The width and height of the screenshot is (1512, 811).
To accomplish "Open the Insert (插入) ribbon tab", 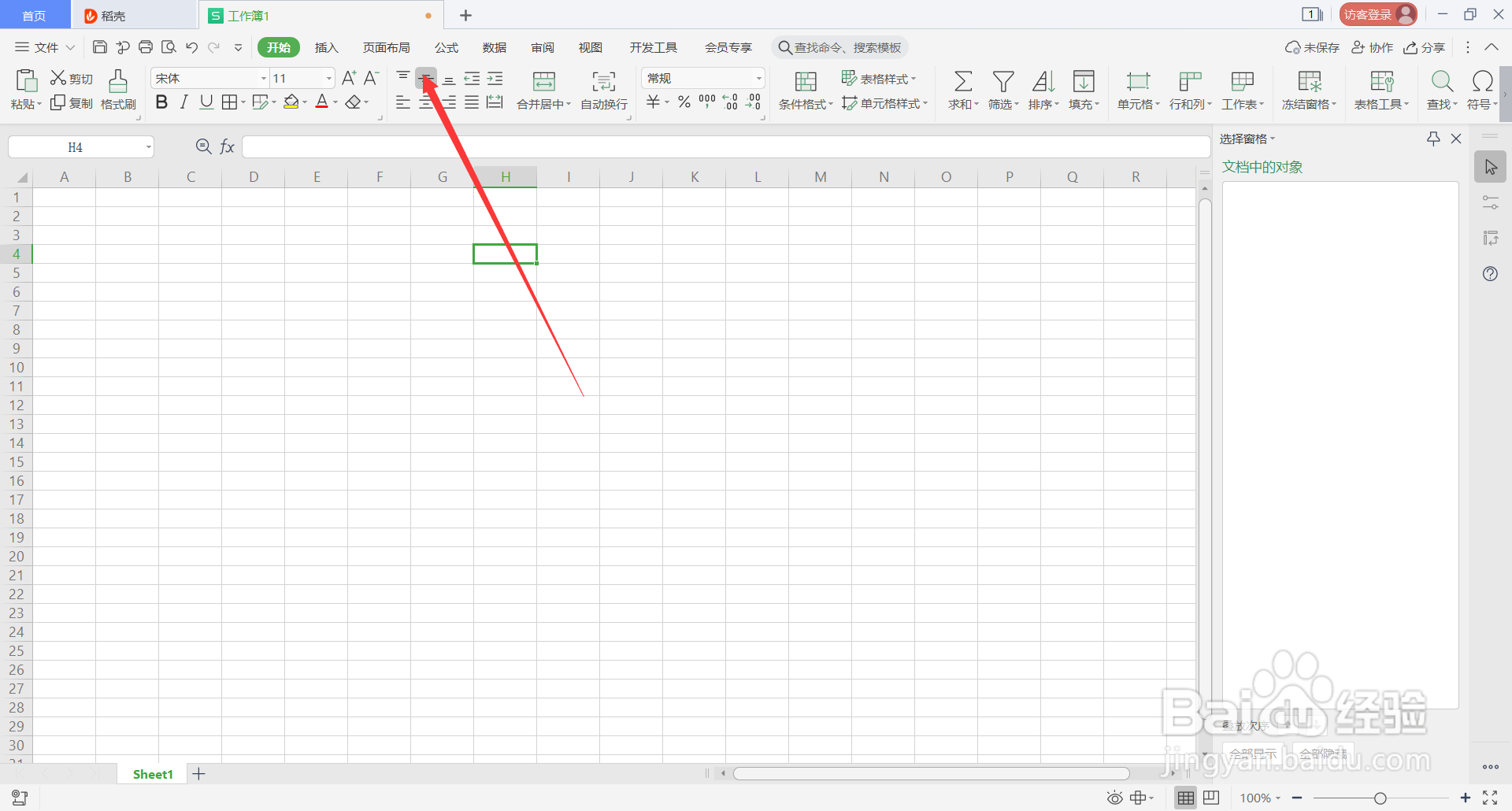I will 326,47.
